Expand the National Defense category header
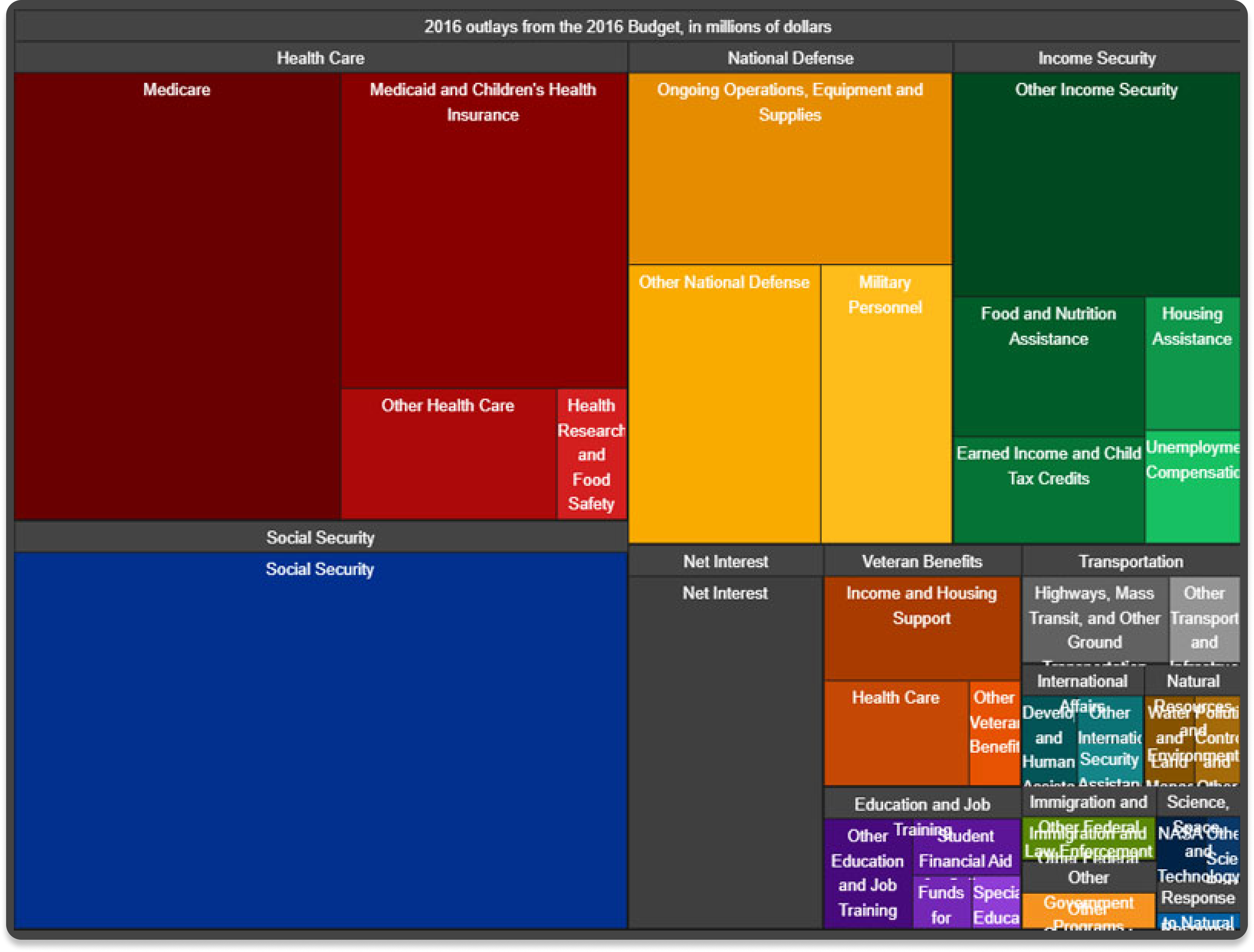 point(790,58)
